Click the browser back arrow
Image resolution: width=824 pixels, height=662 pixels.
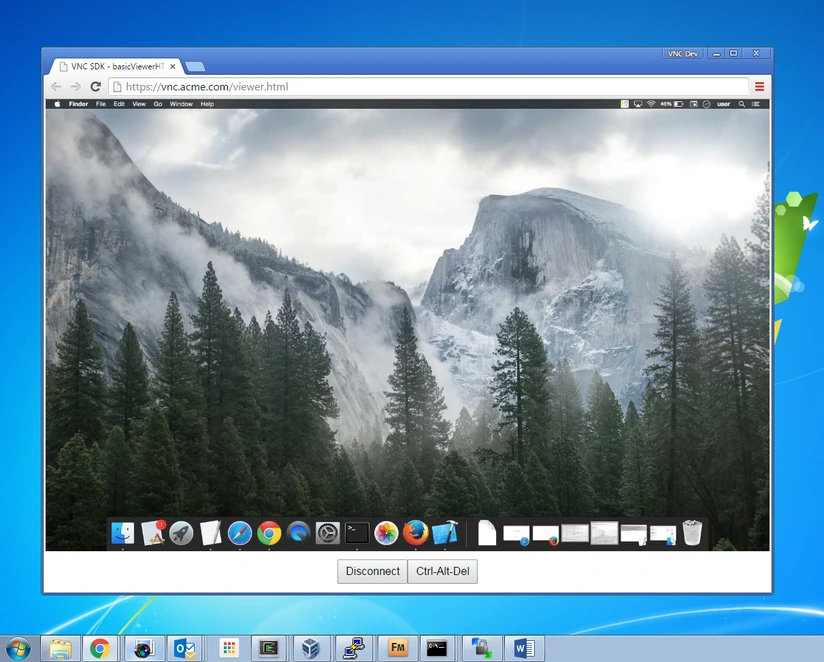tap(56, 87)
